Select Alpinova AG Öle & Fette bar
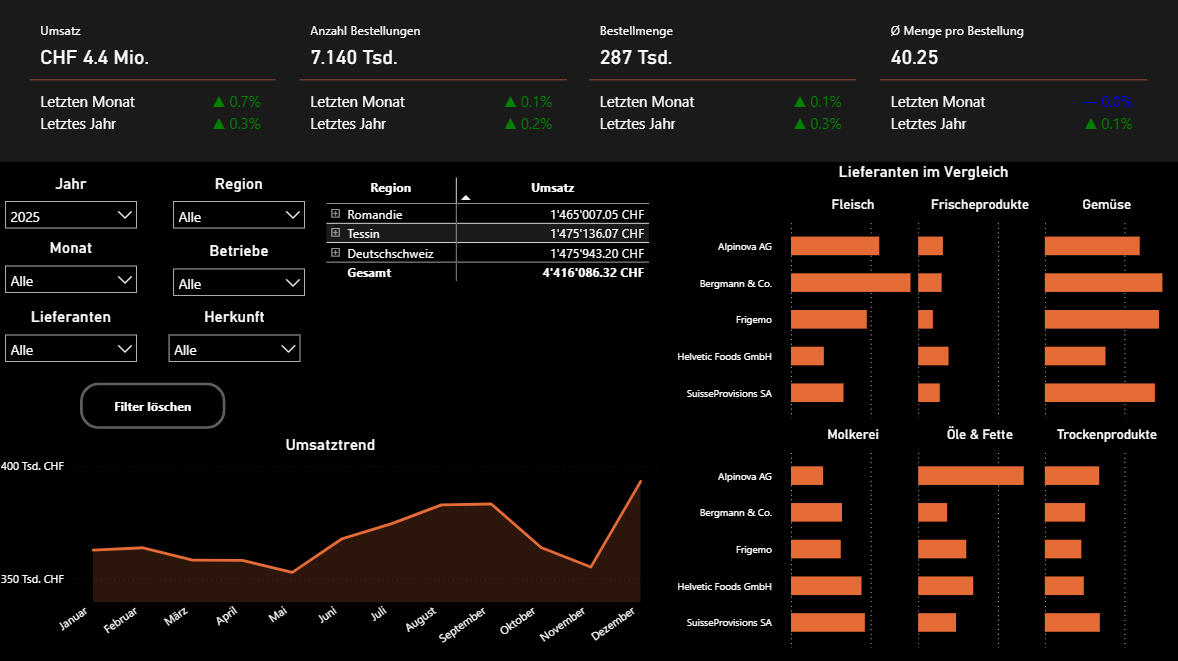Image resolution: width=1178 pixels, height=661 pixels. (x=970, y=476)
